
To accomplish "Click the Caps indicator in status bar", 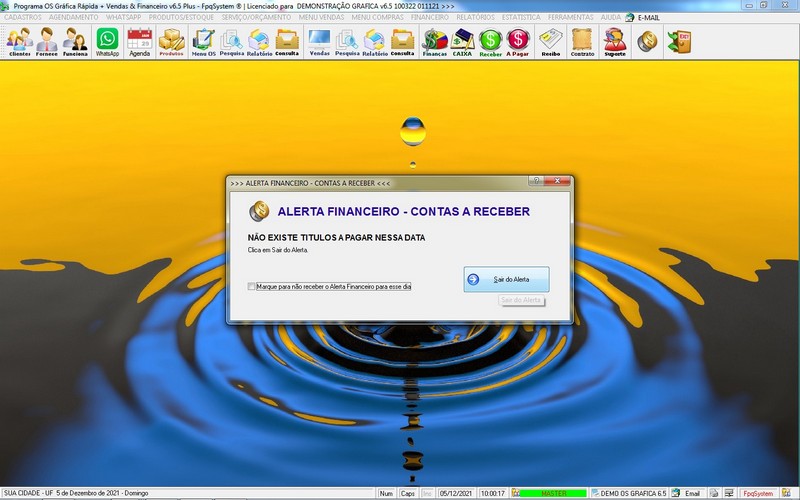I will pos(407,493).
